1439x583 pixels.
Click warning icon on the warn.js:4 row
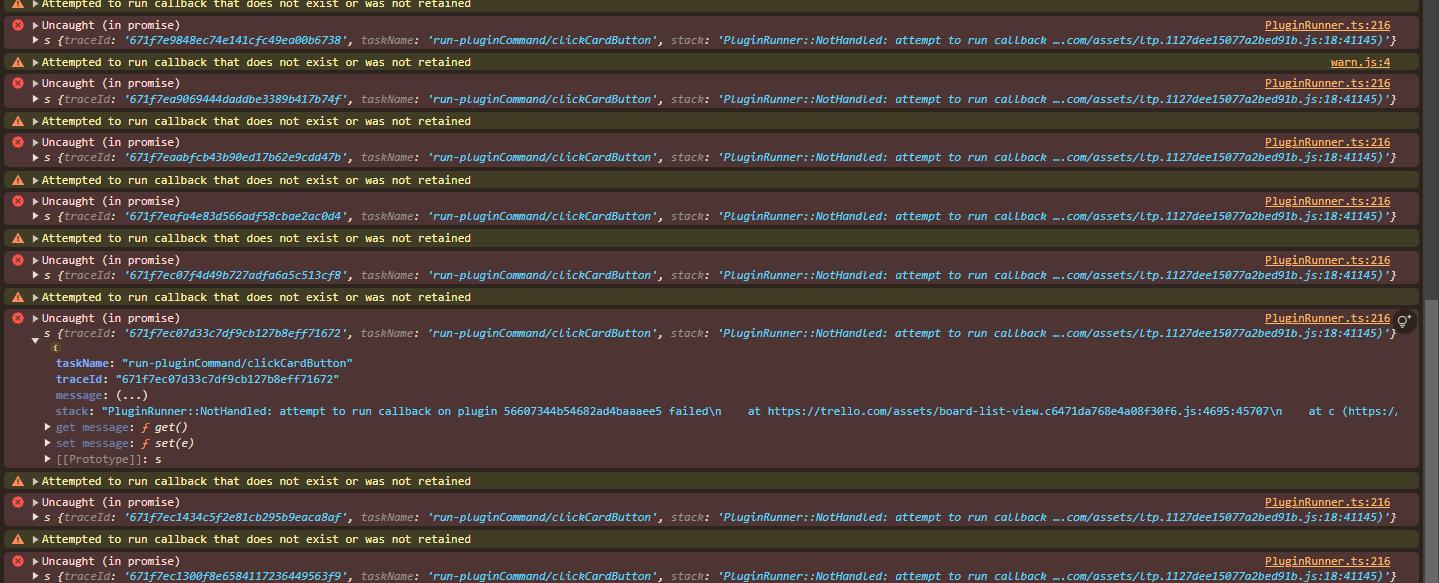tap(17, 62)
